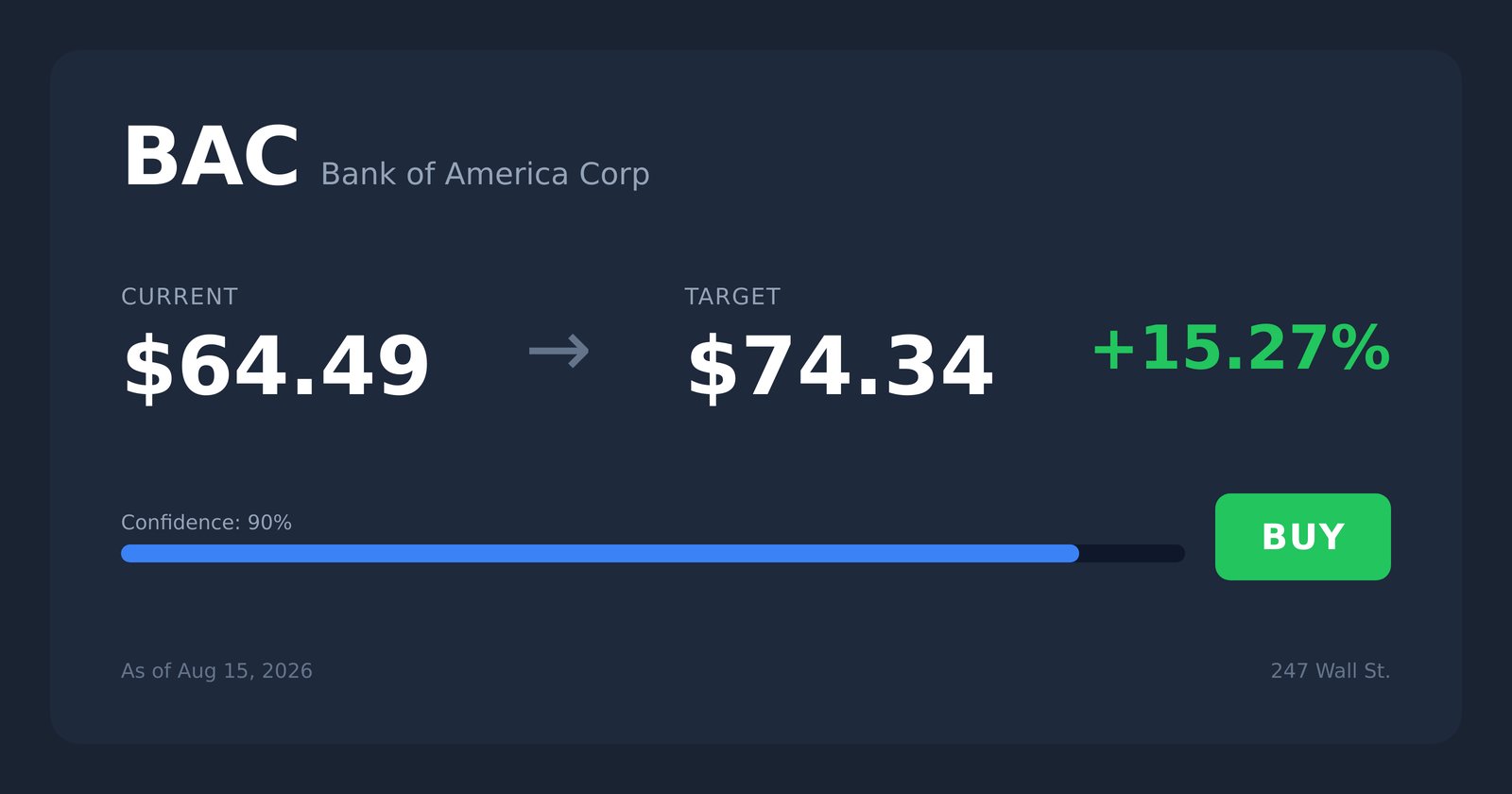The height and width of the screenshot is (794, 1512).
Task: Click the BAC ticker symbol
Action: click(211, 157)
